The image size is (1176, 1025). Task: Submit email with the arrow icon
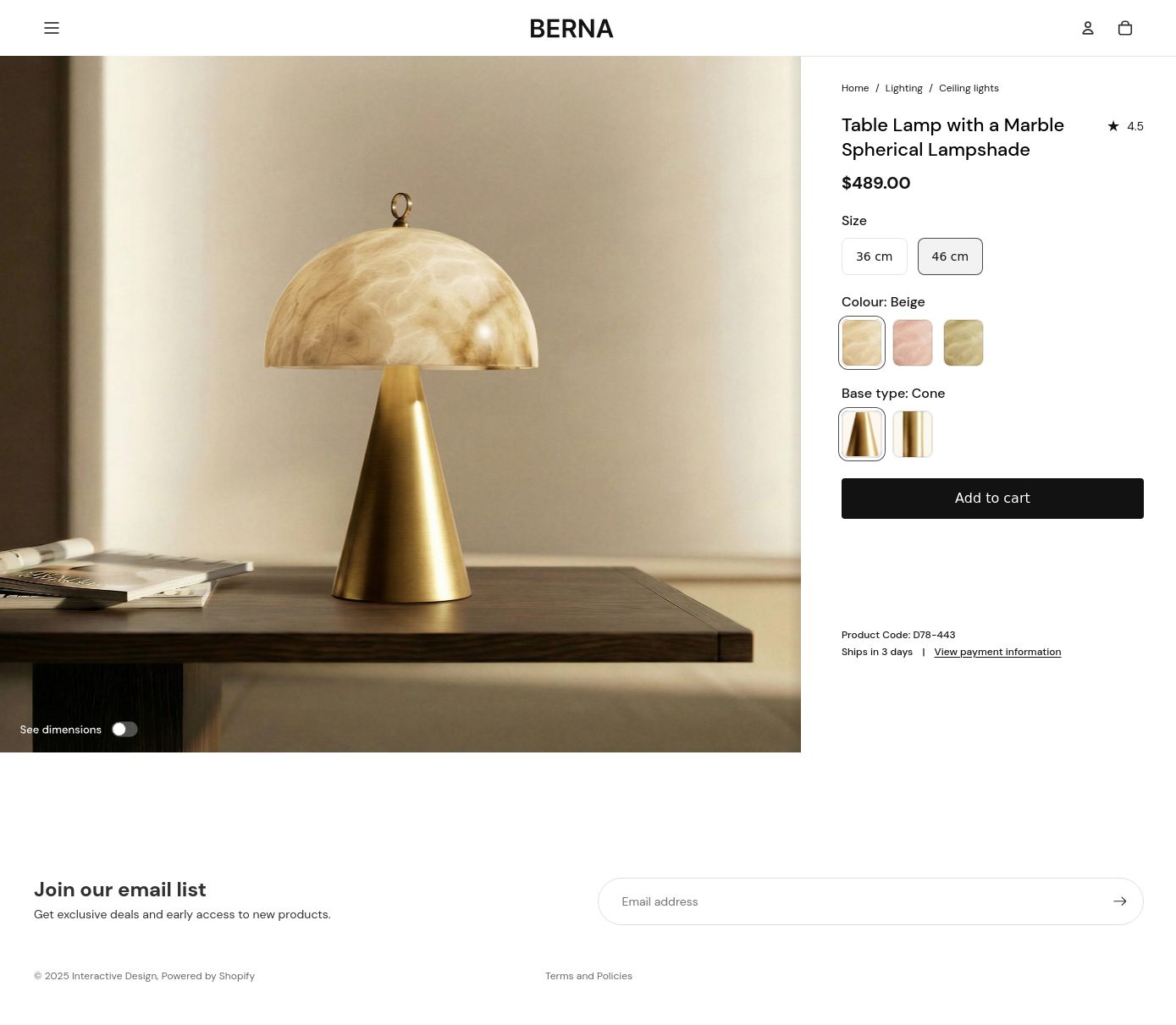tap(1119, 901)
